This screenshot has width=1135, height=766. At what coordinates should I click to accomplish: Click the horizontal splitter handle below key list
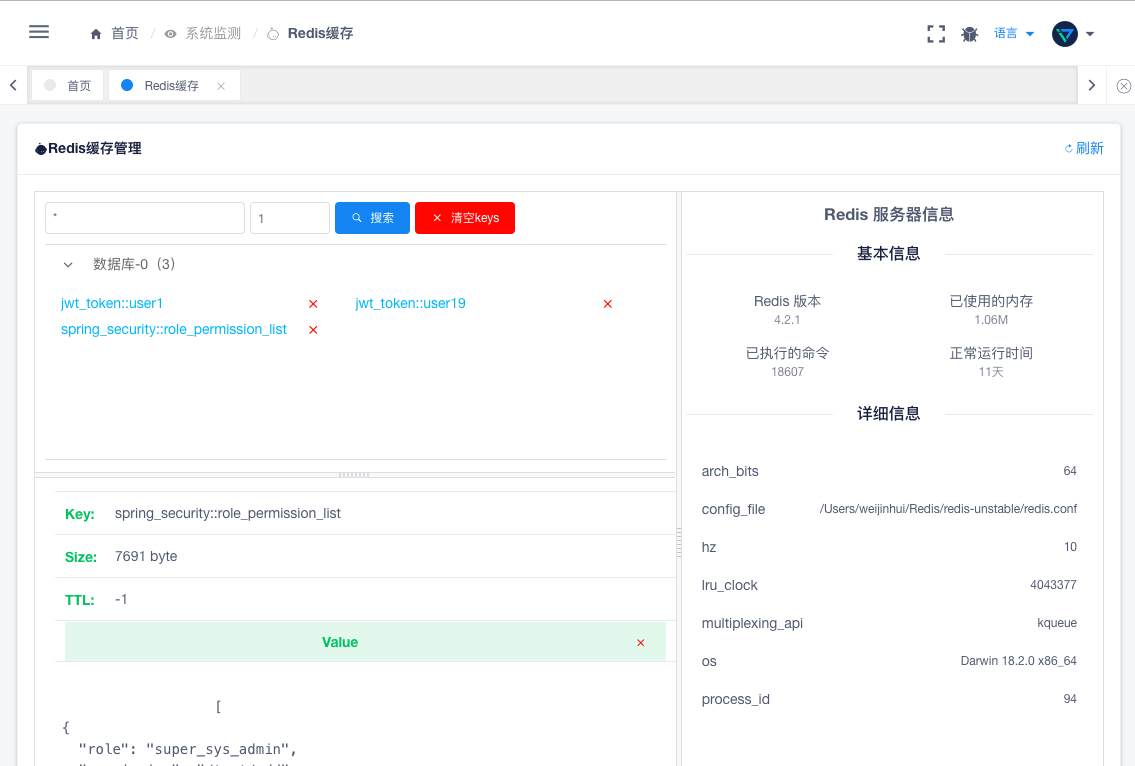click(x=355, y=475)
